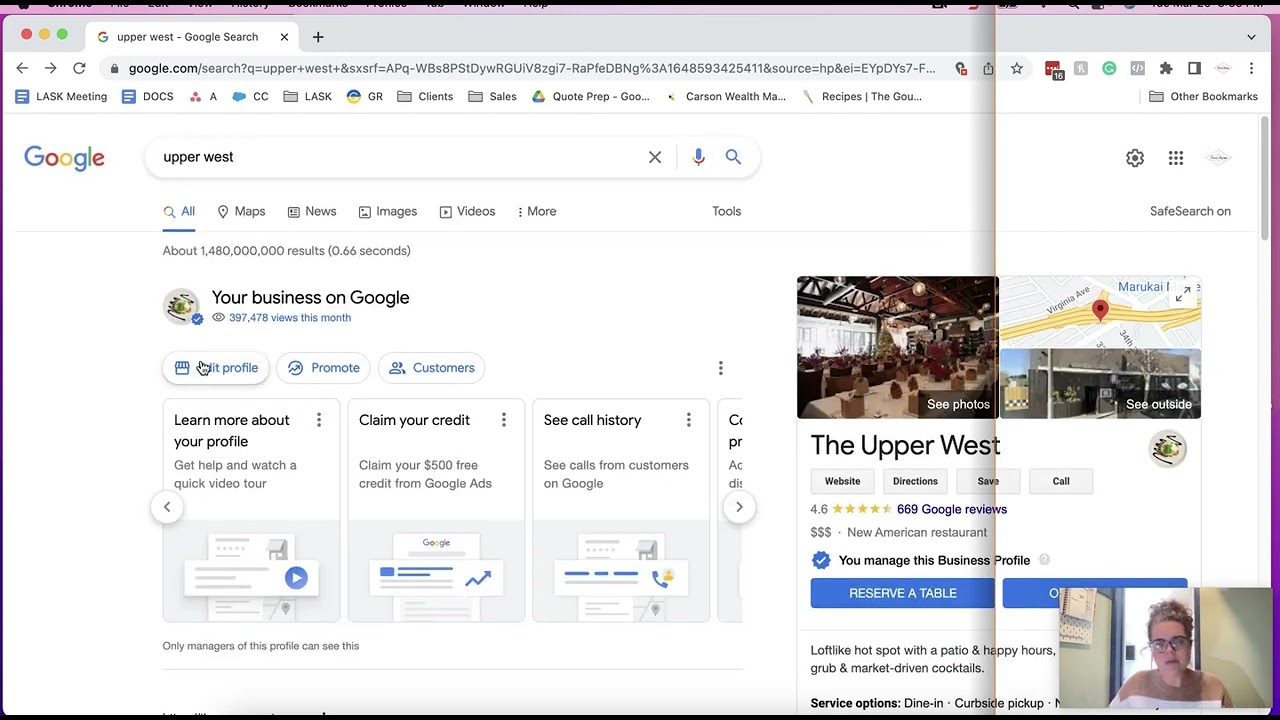
Task: Click the Website button
Action: 842,481
